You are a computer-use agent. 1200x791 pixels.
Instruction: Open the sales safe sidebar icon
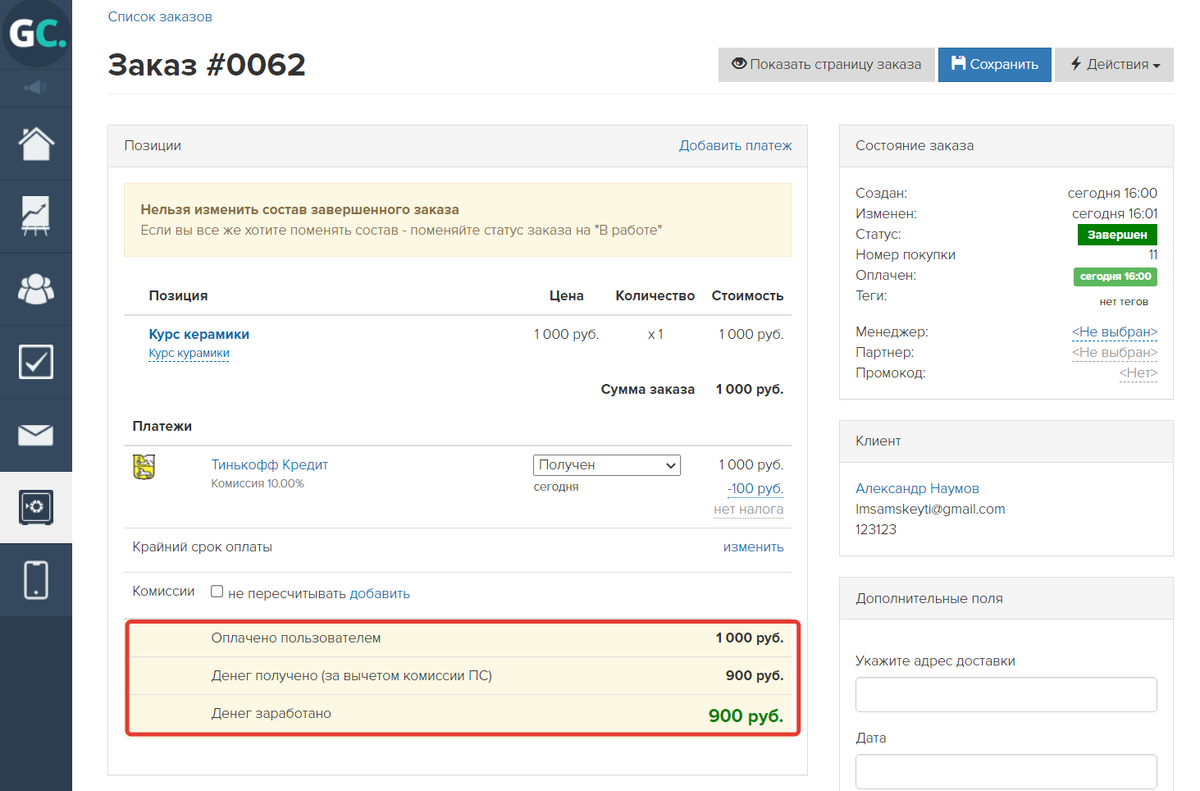36,508
